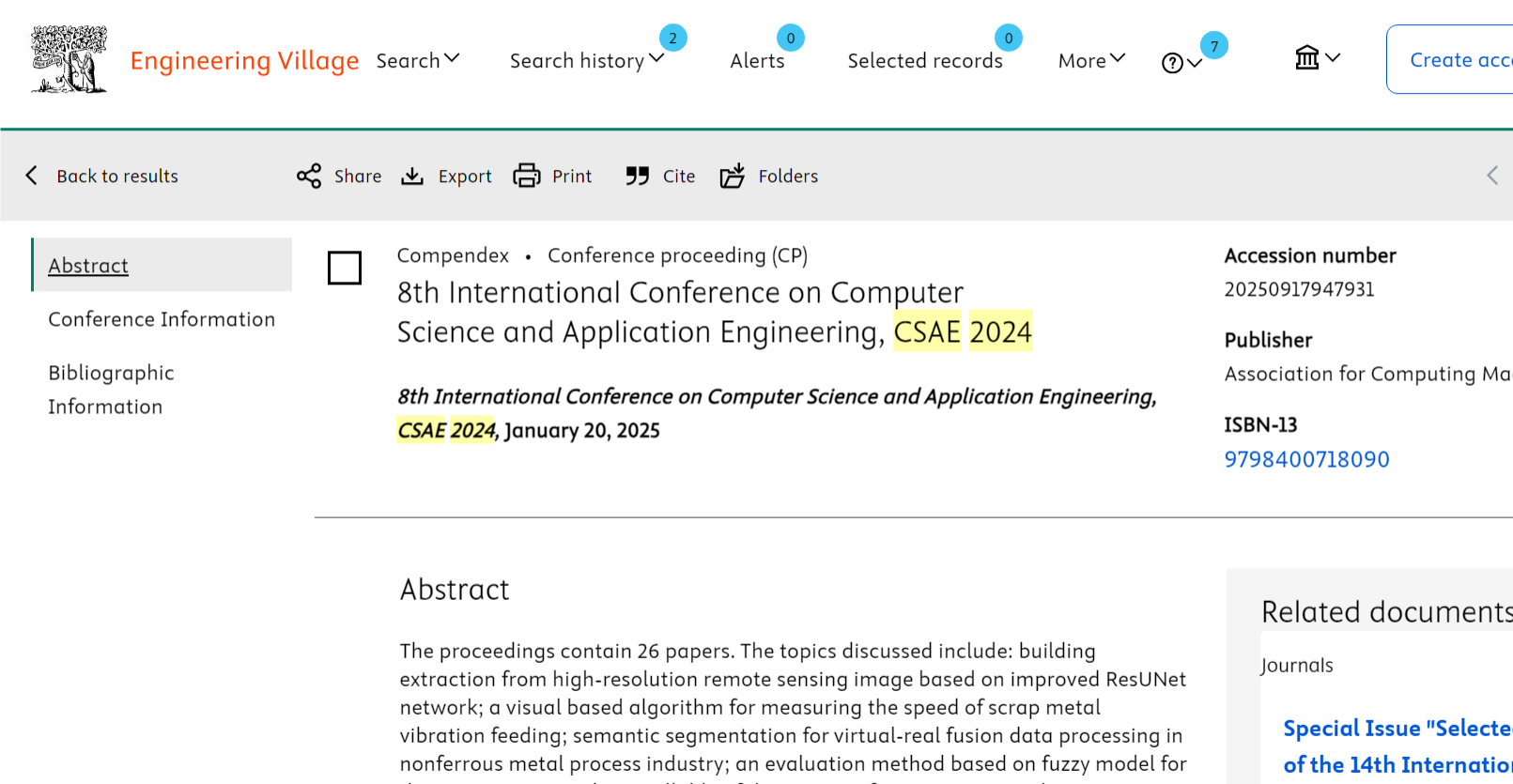Click the Engineering Village tree logo
The image size is (1513, 784).
tap(69, 60)
